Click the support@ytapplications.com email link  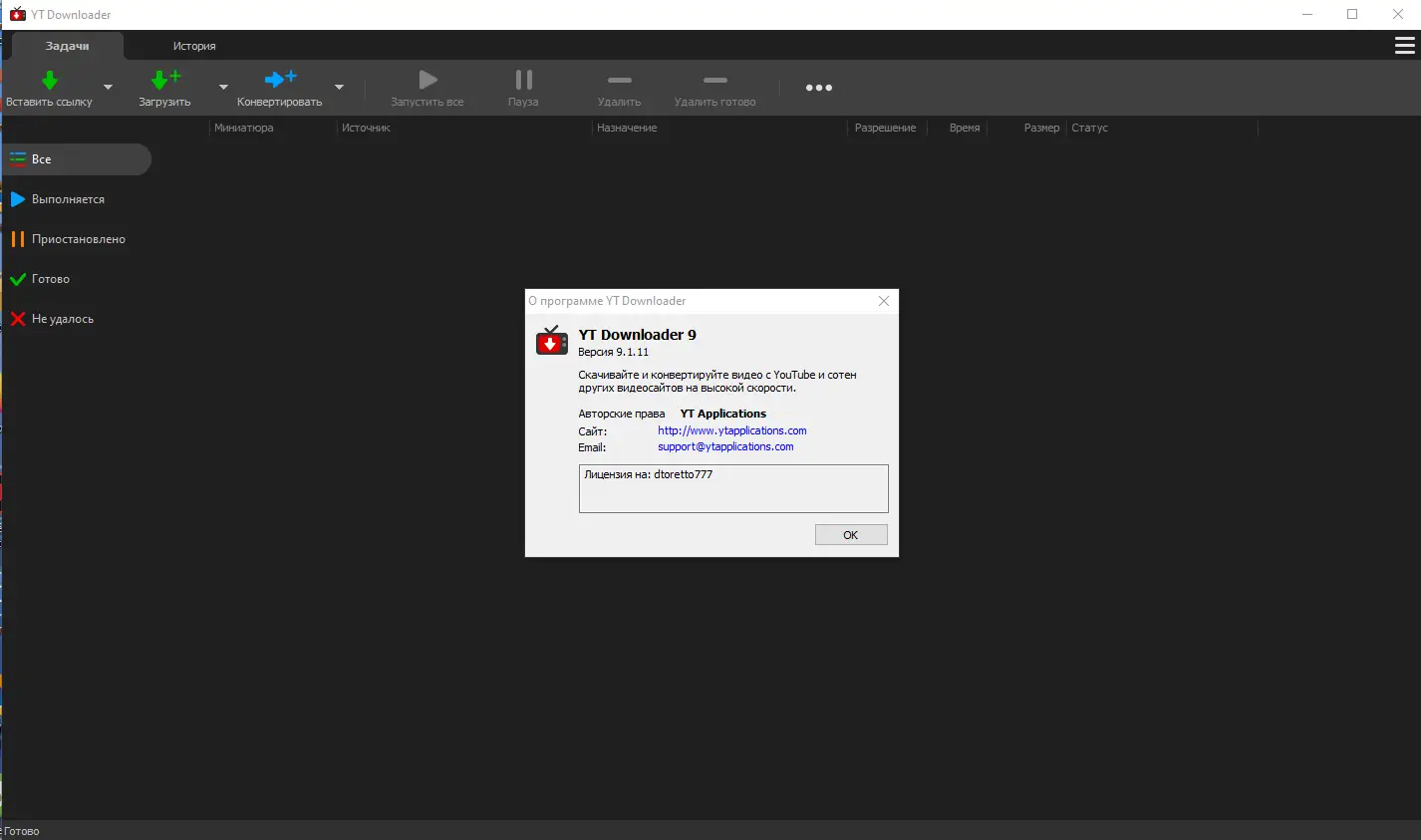[726, 446]
